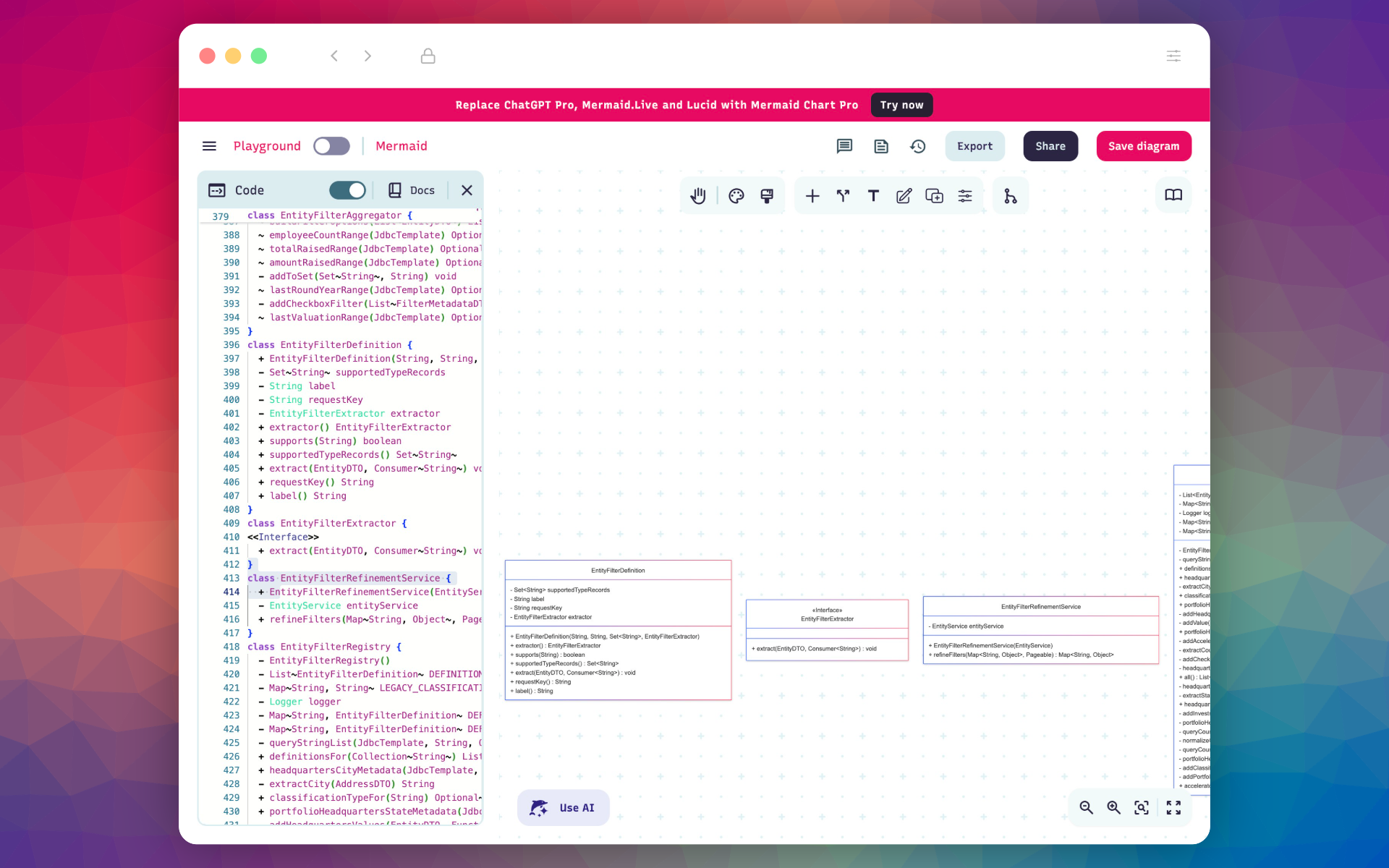Toggle the Code editor switch
1389x868 pixels.
point(347,190)
